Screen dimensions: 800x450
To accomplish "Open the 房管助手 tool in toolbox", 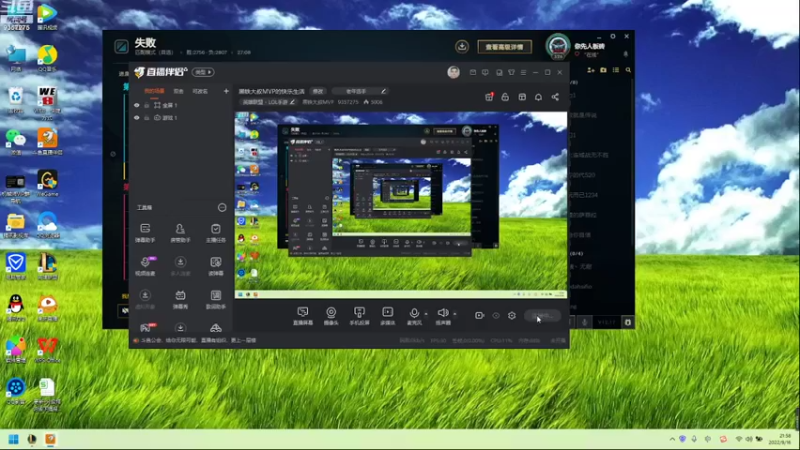I will tap(180, 232).
